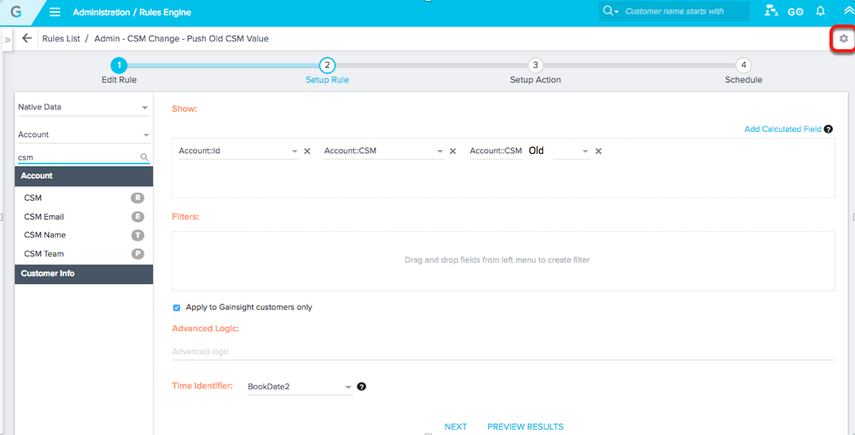Screen dimensions: 855x435
Task: Click Add Calculated Field link
Action: (x=782, y=129)
